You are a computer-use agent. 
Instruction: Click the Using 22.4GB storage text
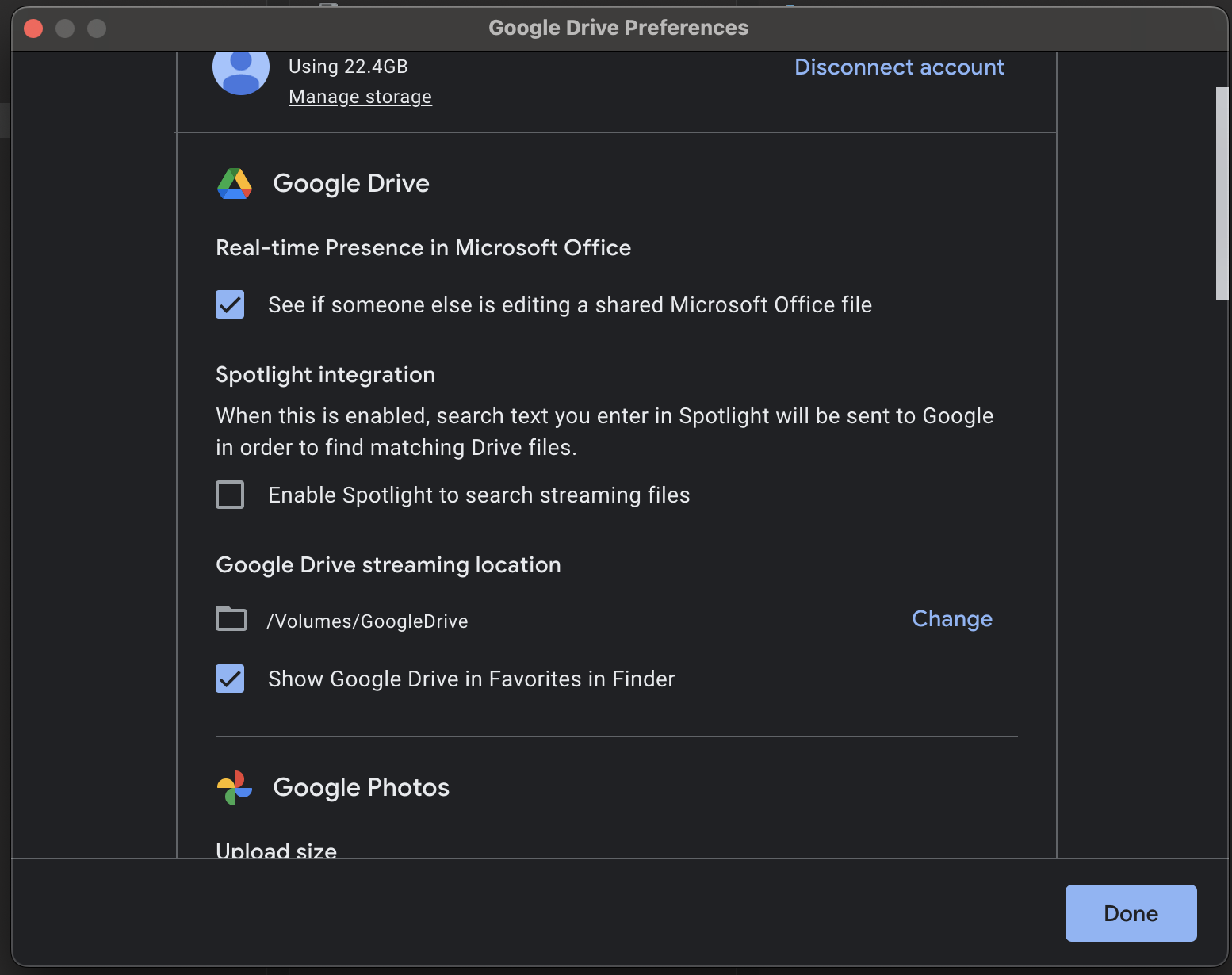pos(348,67)
